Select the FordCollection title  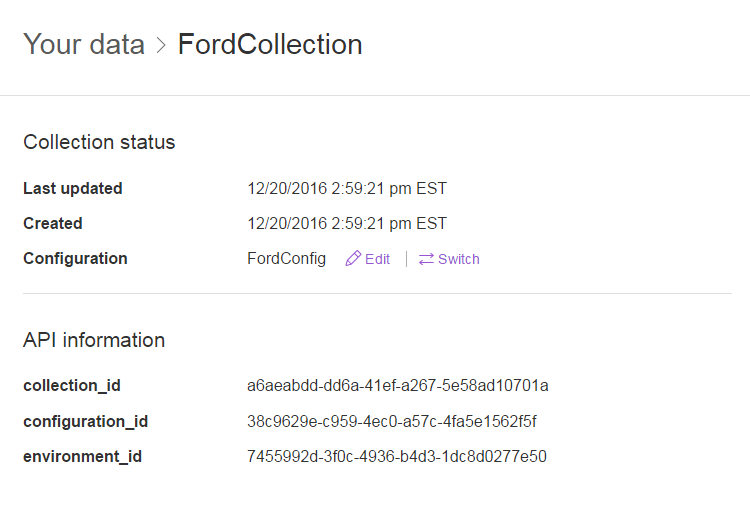[x=270, y=44]
